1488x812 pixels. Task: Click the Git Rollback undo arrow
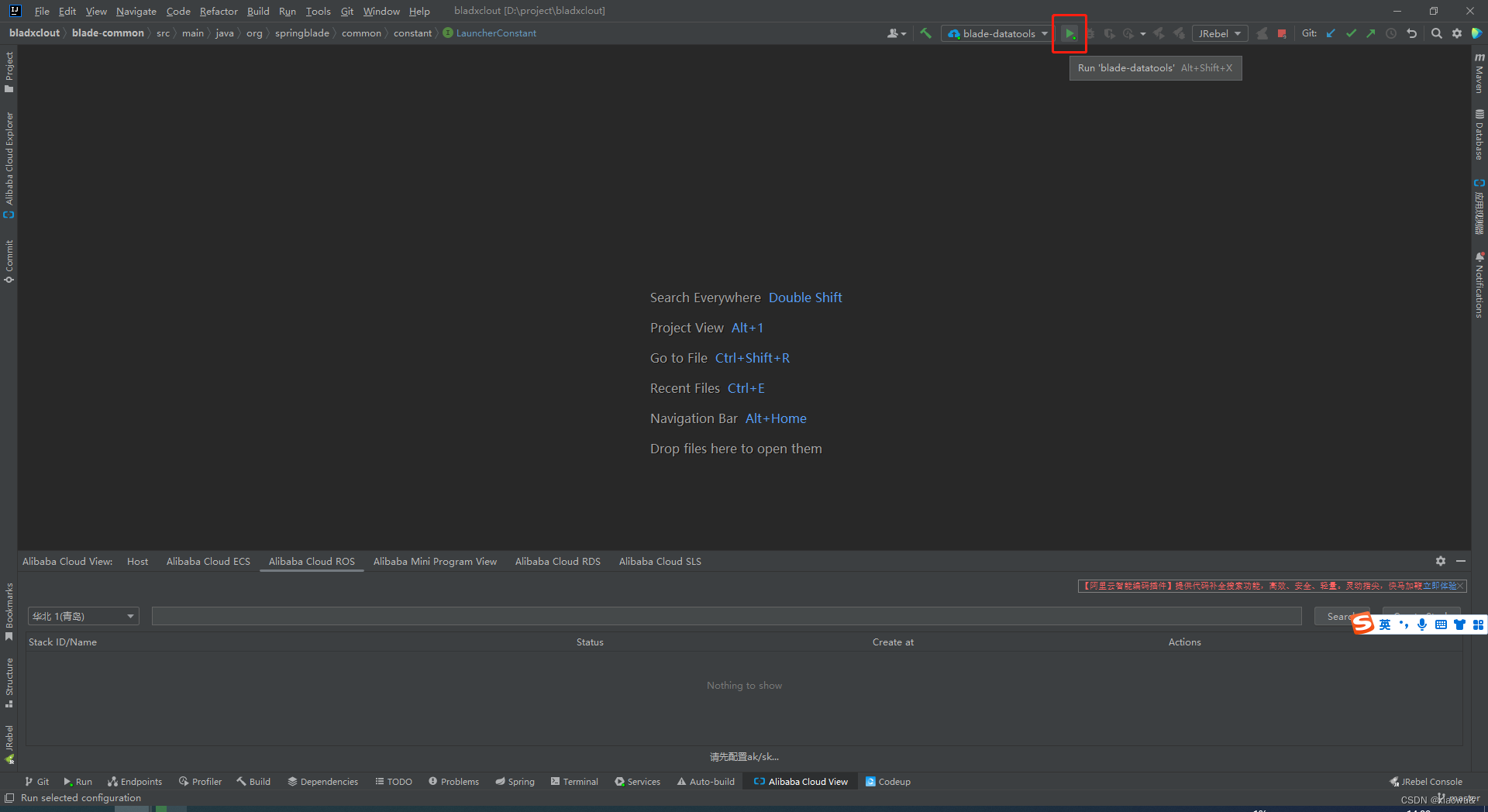[x=1411, y=33]
